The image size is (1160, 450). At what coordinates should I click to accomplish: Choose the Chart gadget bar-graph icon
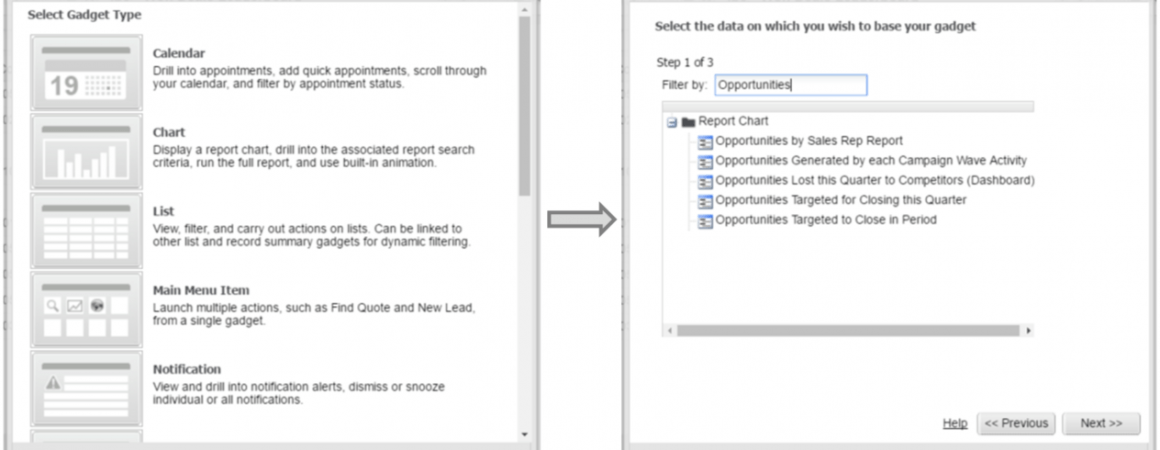[86, 152]
